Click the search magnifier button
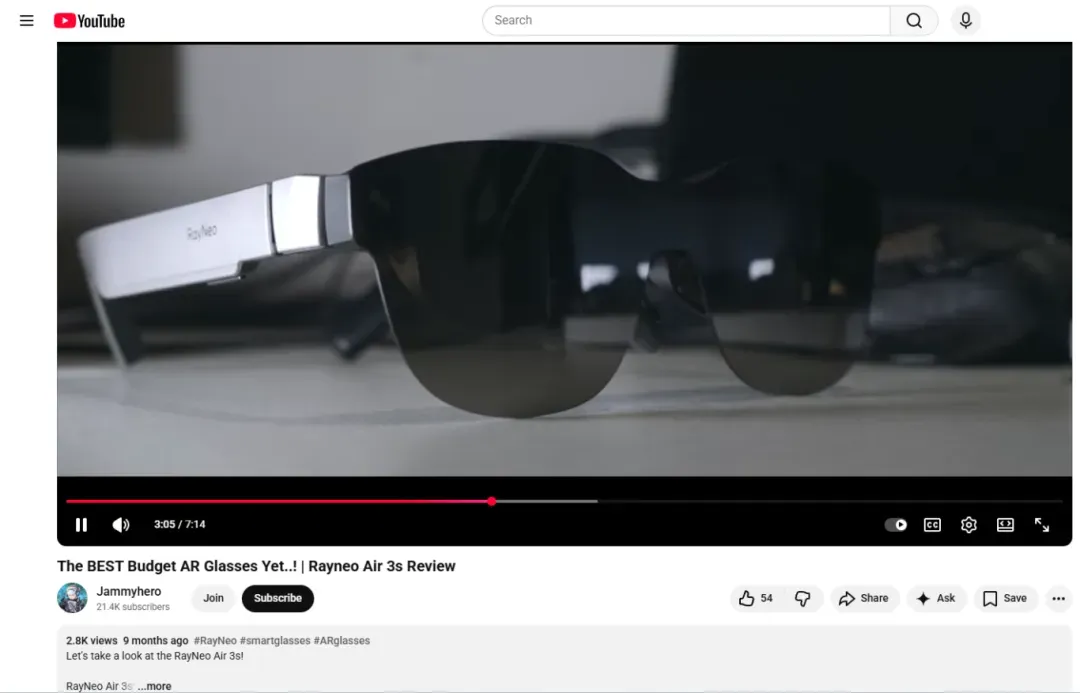 [x=914, y=21]
